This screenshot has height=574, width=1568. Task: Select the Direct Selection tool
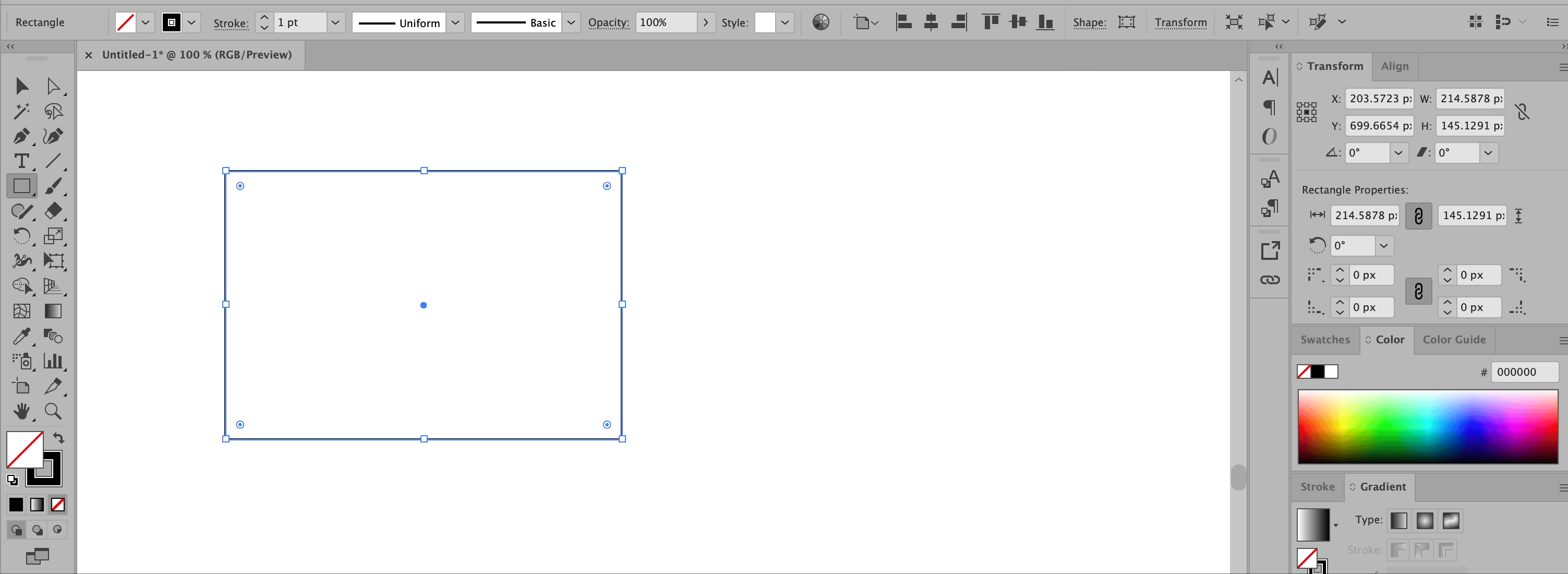click(53, 86)
